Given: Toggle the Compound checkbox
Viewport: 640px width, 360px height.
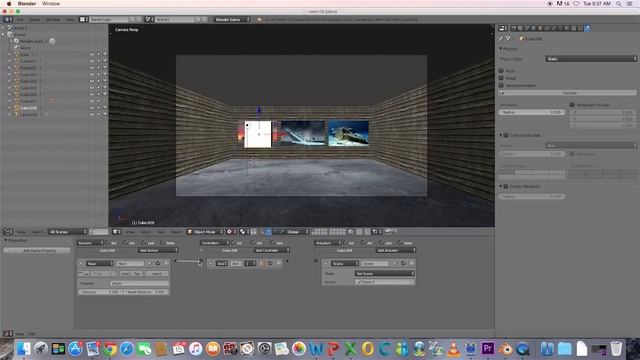Looking at the screenshot, I should tap(572, 154).
